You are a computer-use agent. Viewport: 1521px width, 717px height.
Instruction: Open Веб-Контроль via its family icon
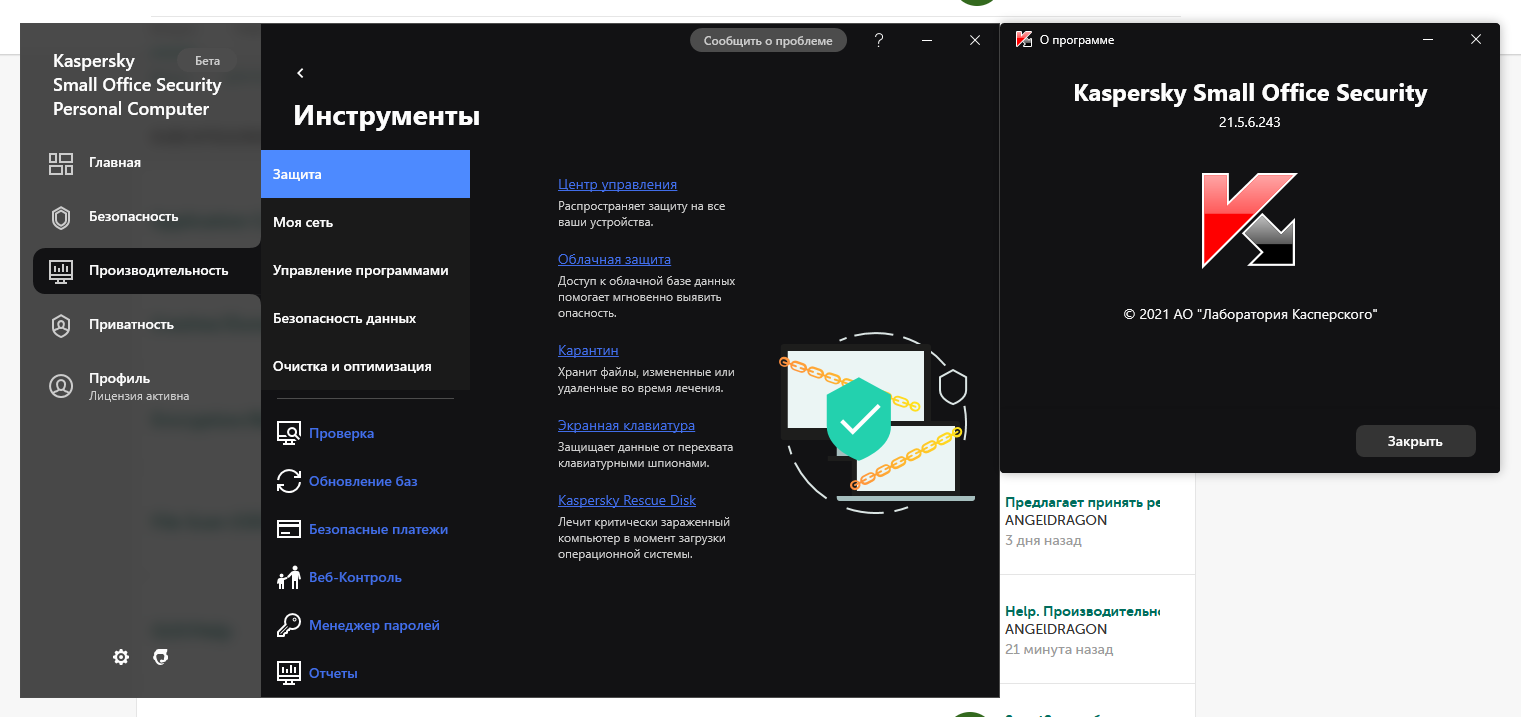coord(289,577)
